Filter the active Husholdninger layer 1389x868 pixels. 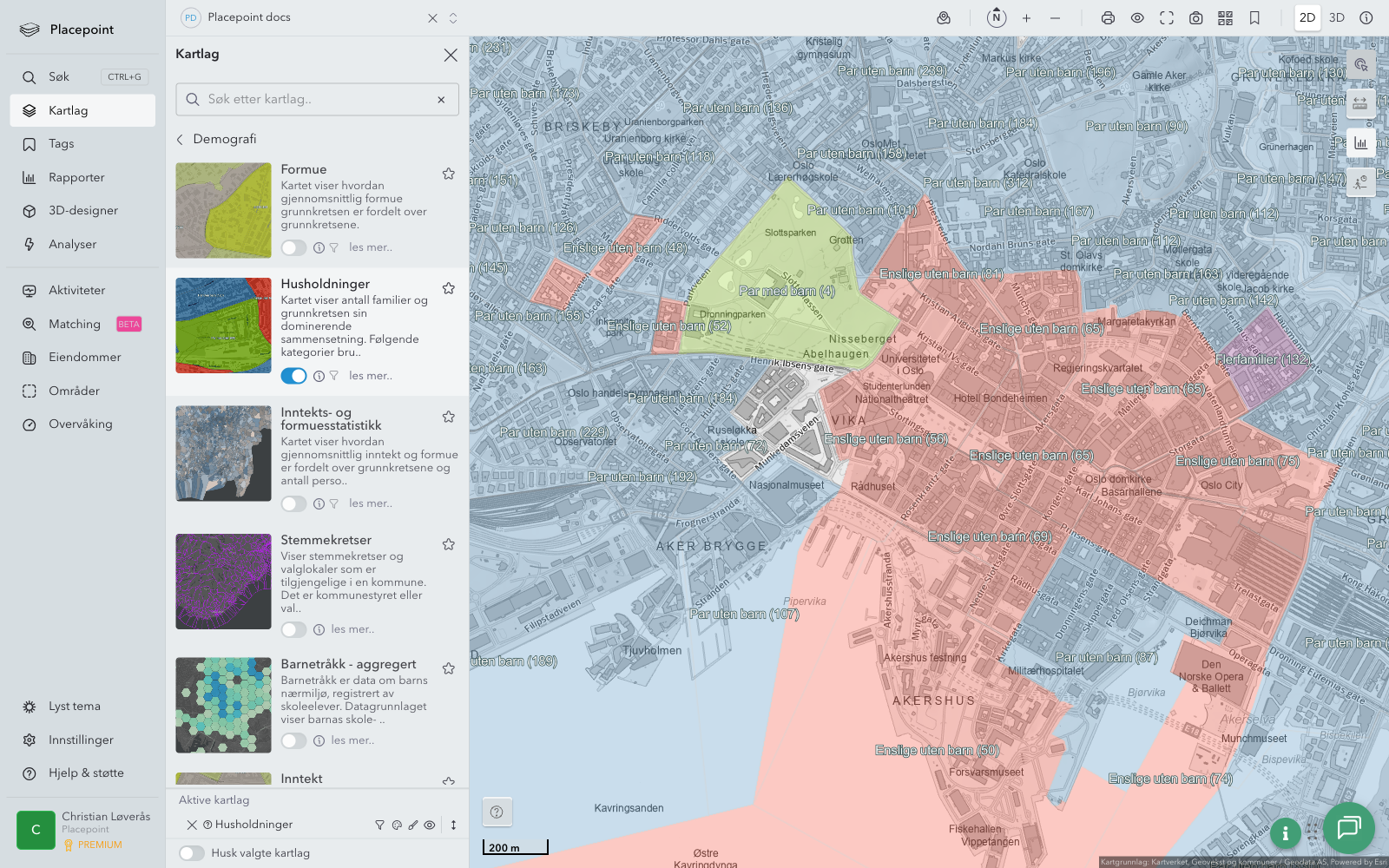pyautogui.click(x=379, y=825)
